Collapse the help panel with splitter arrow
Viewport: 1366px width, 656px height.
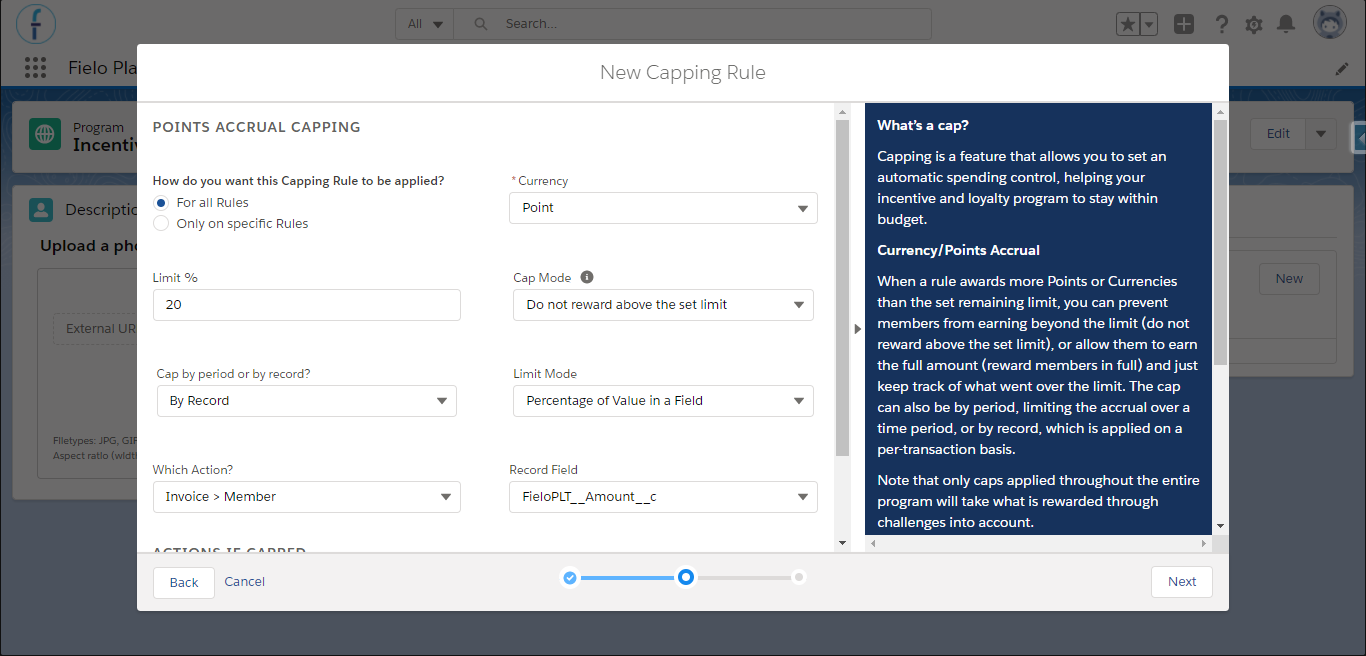(x=857, y=328)
